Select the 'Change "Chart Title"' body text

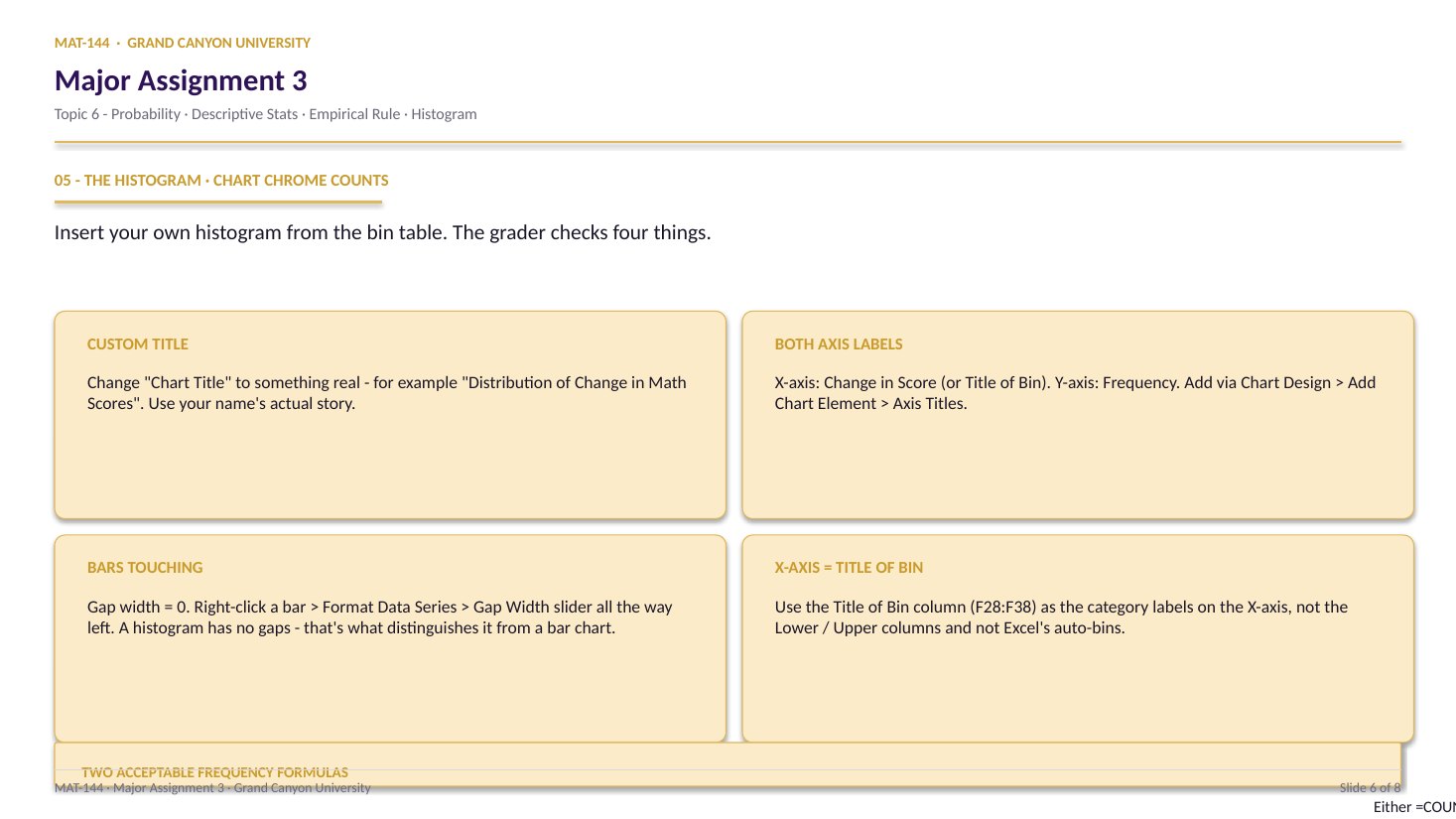[387, 393]
